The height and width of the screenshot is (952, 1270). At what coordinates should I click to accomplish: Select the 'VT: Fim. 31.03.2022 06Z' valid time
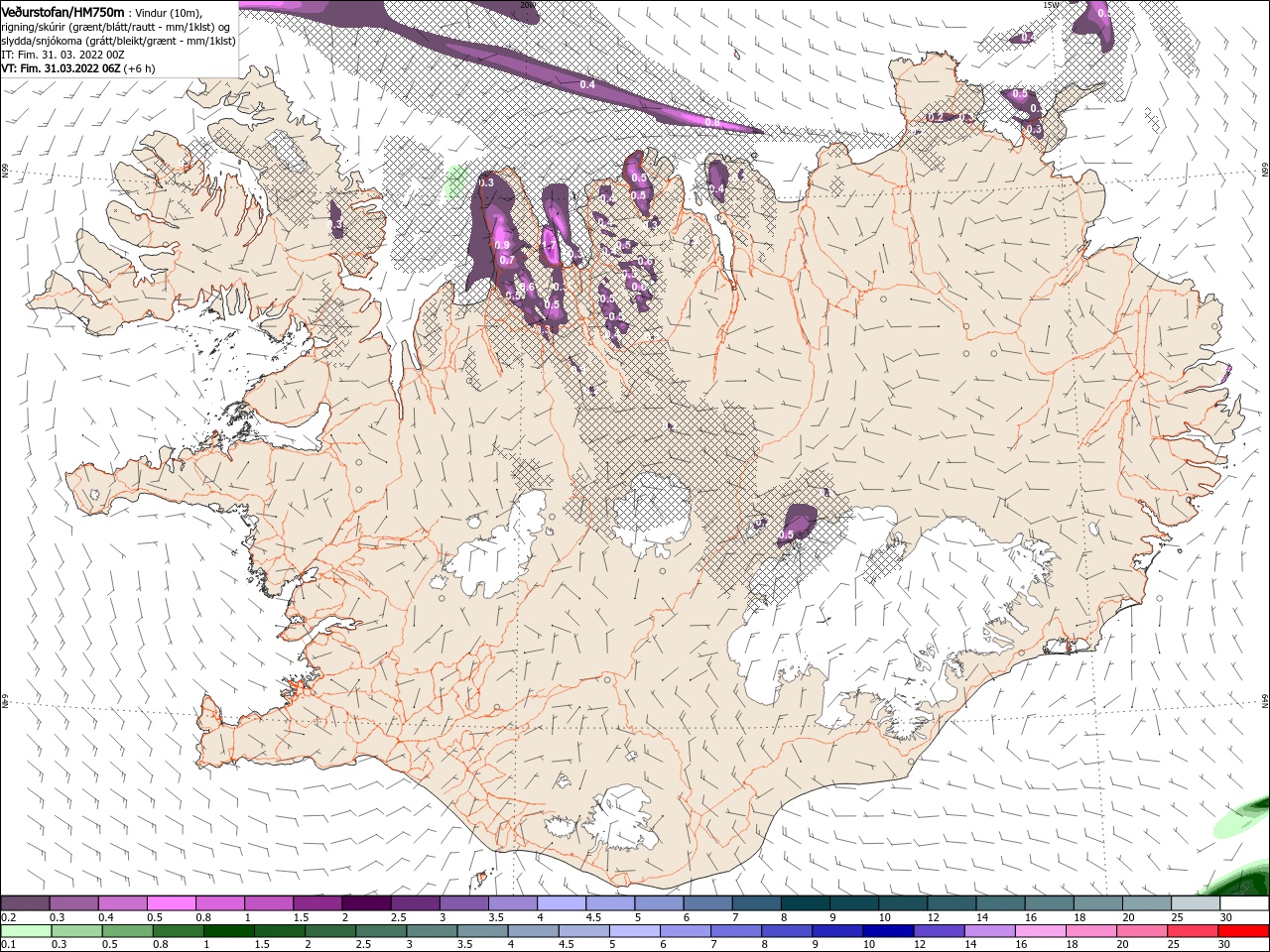61,68
